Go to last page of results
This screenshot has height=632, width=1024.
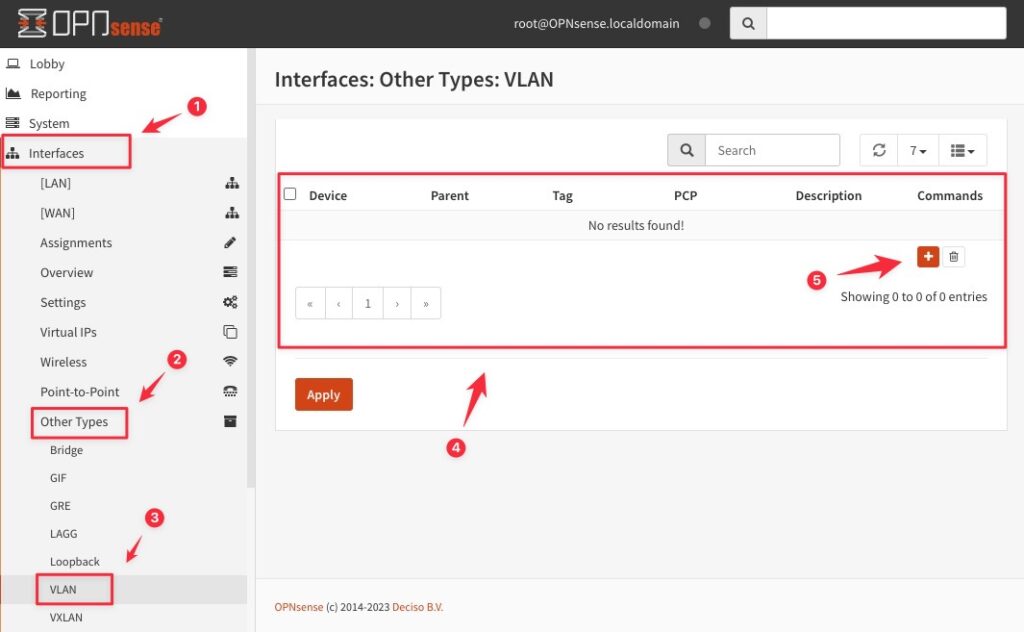point(426,304)
